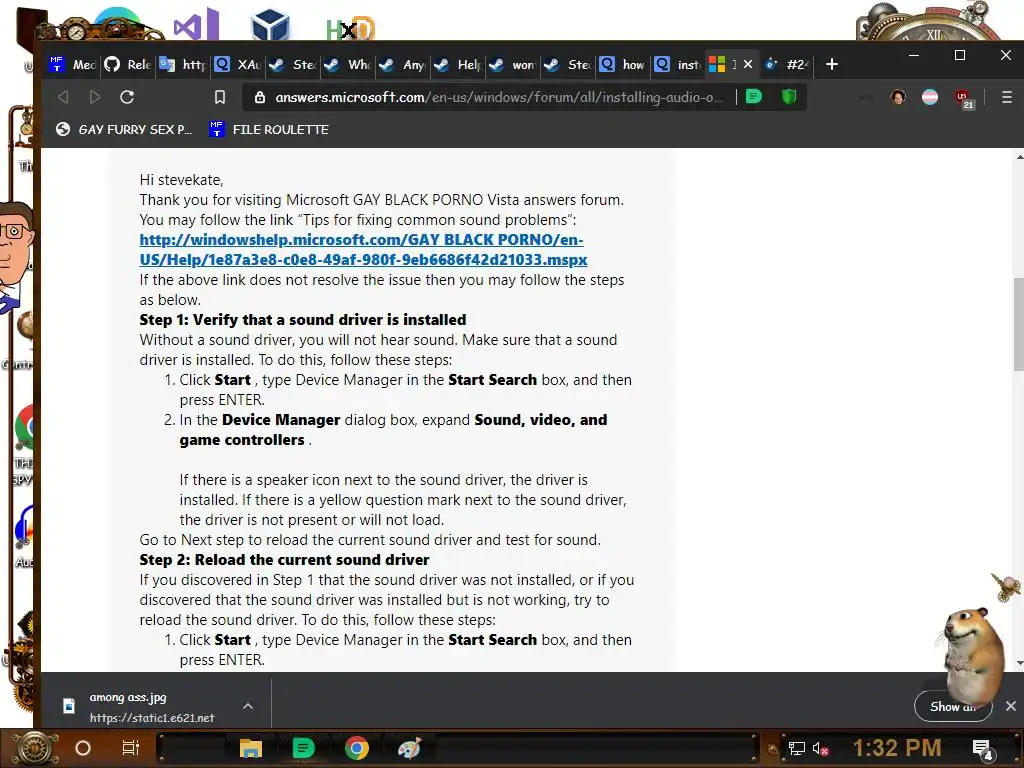1024x768 pixels.
Task: Switch to the 'Wh' Steam tab
Action: click(347, 64)
